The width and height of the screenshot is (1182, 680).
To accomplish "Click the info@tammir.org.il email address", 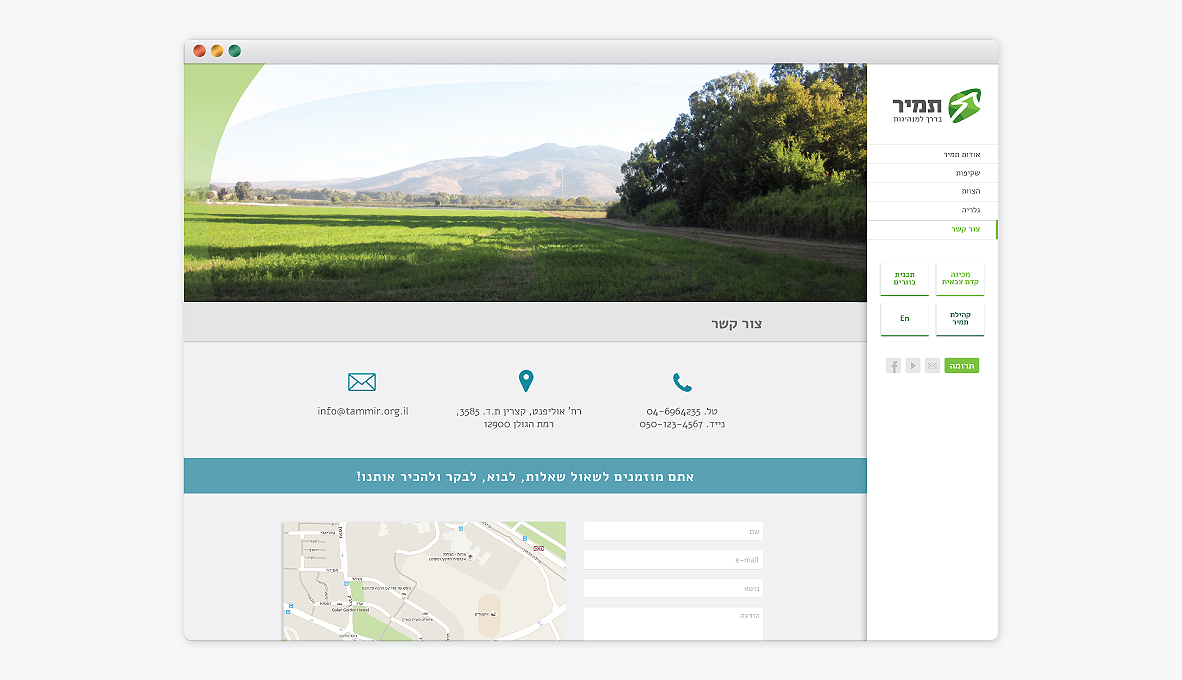I will (363, 412).
